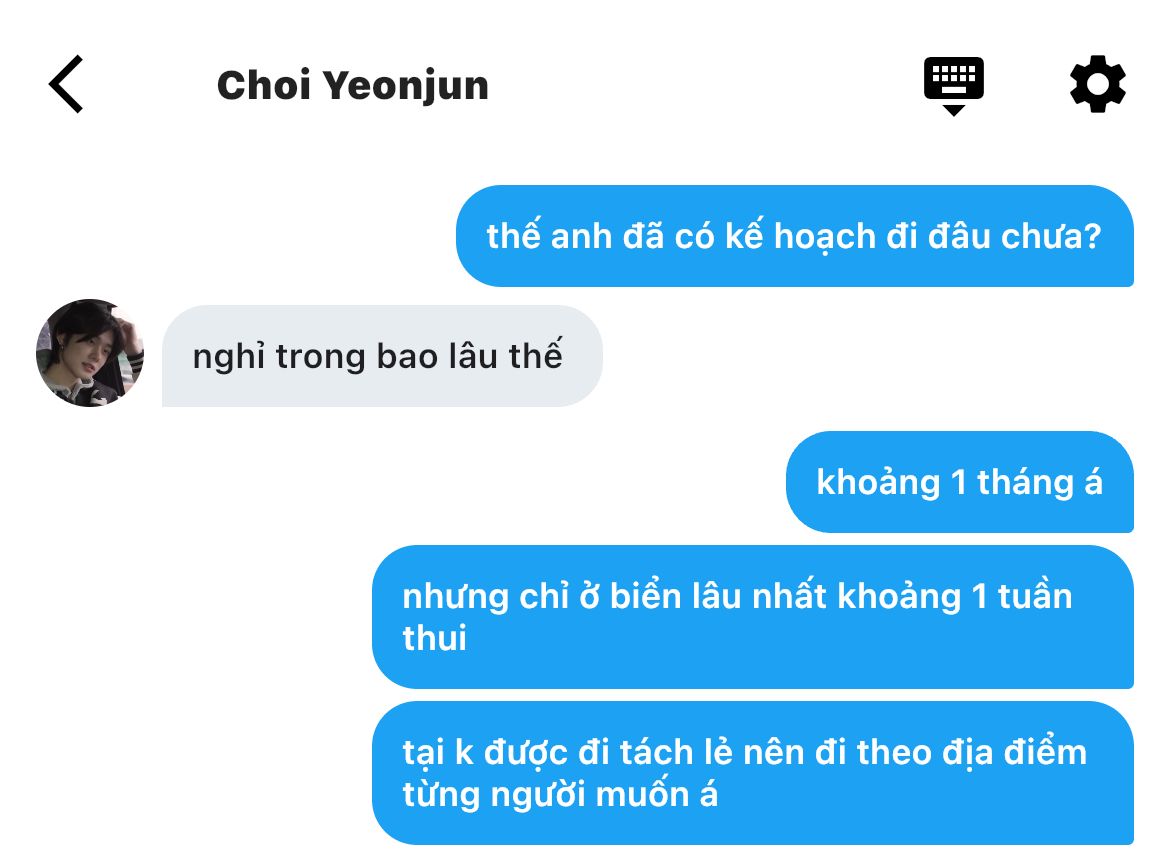Open chat settings via the gear icon

(x=1097, y=84)
